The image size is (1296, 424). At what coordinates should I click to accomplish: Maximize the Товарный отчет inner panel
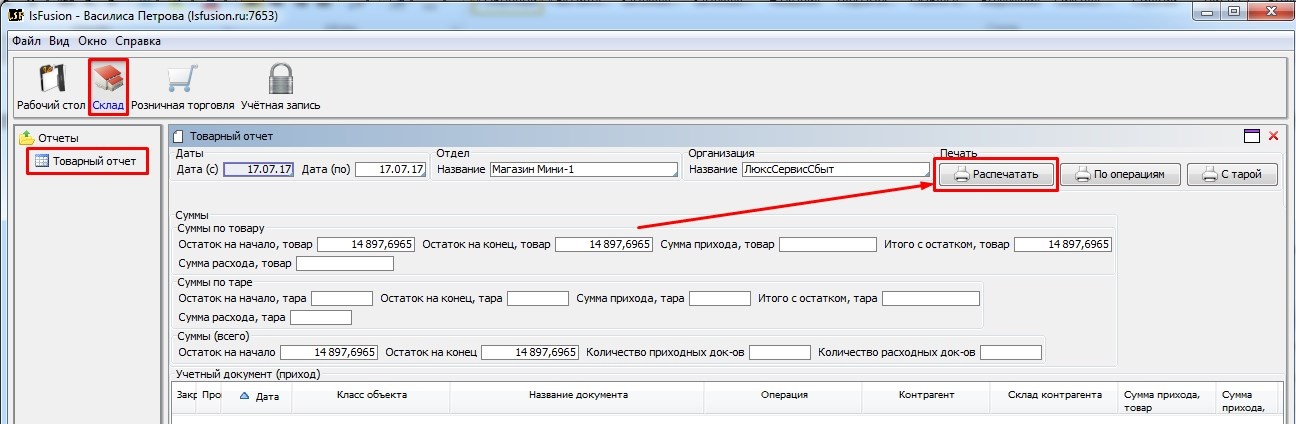click(1252, 136)
